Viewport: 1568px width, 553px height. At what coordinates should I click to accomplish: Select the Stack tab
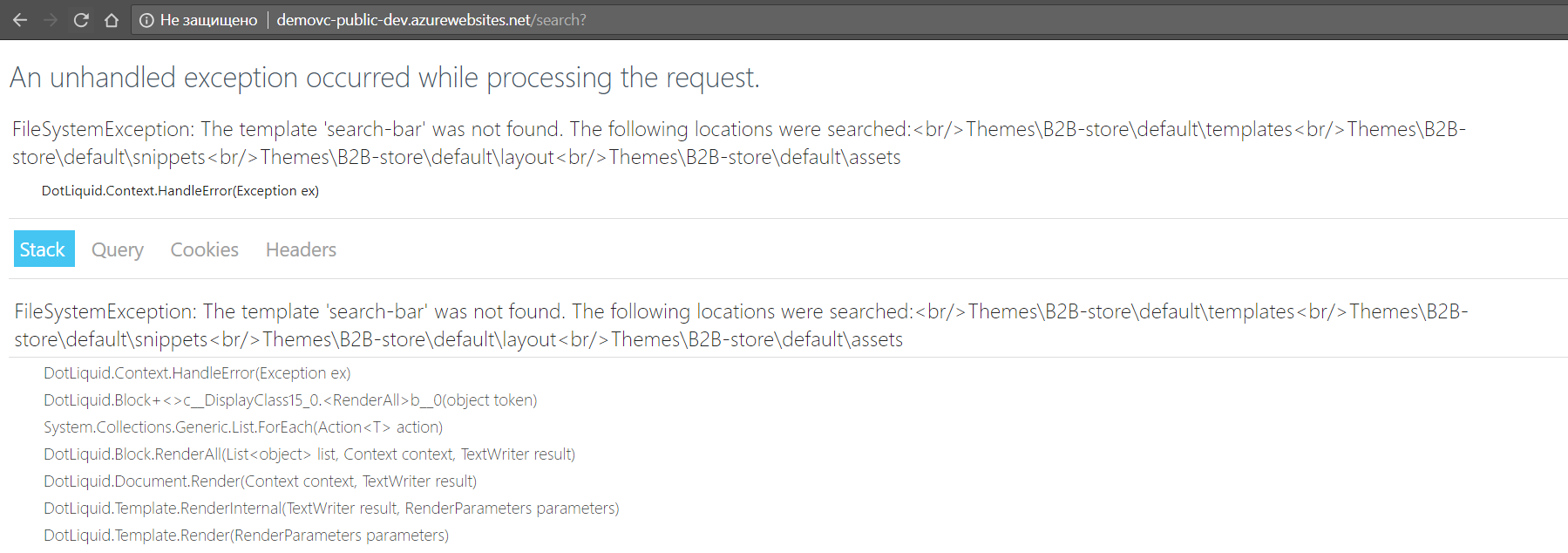click(44, 249)
